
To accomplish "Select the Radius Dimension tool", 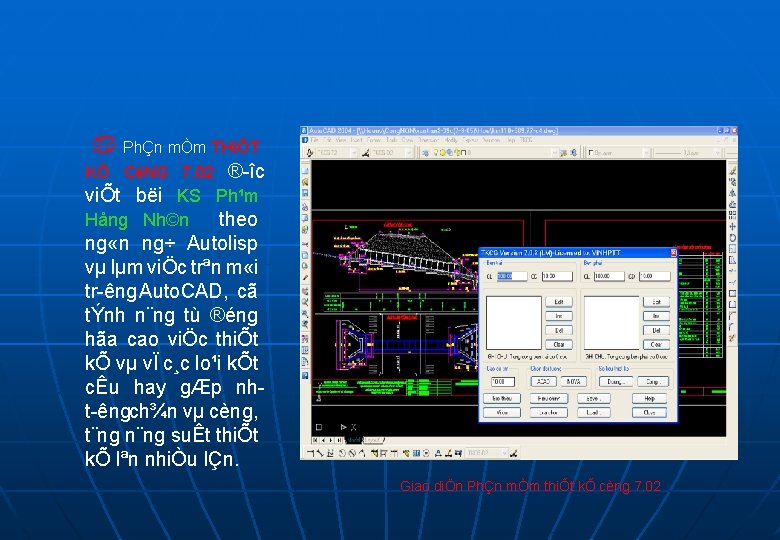I will point(342,453).
